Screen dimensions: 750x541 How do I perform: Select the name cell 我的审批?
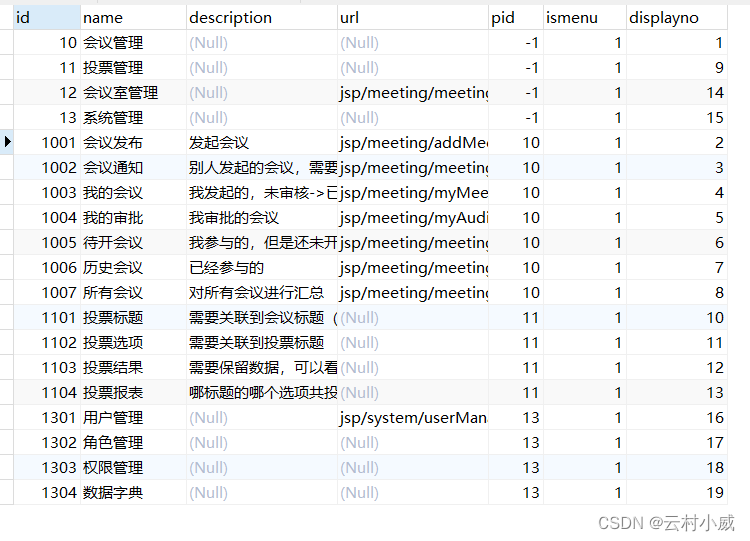coord(133,217)
